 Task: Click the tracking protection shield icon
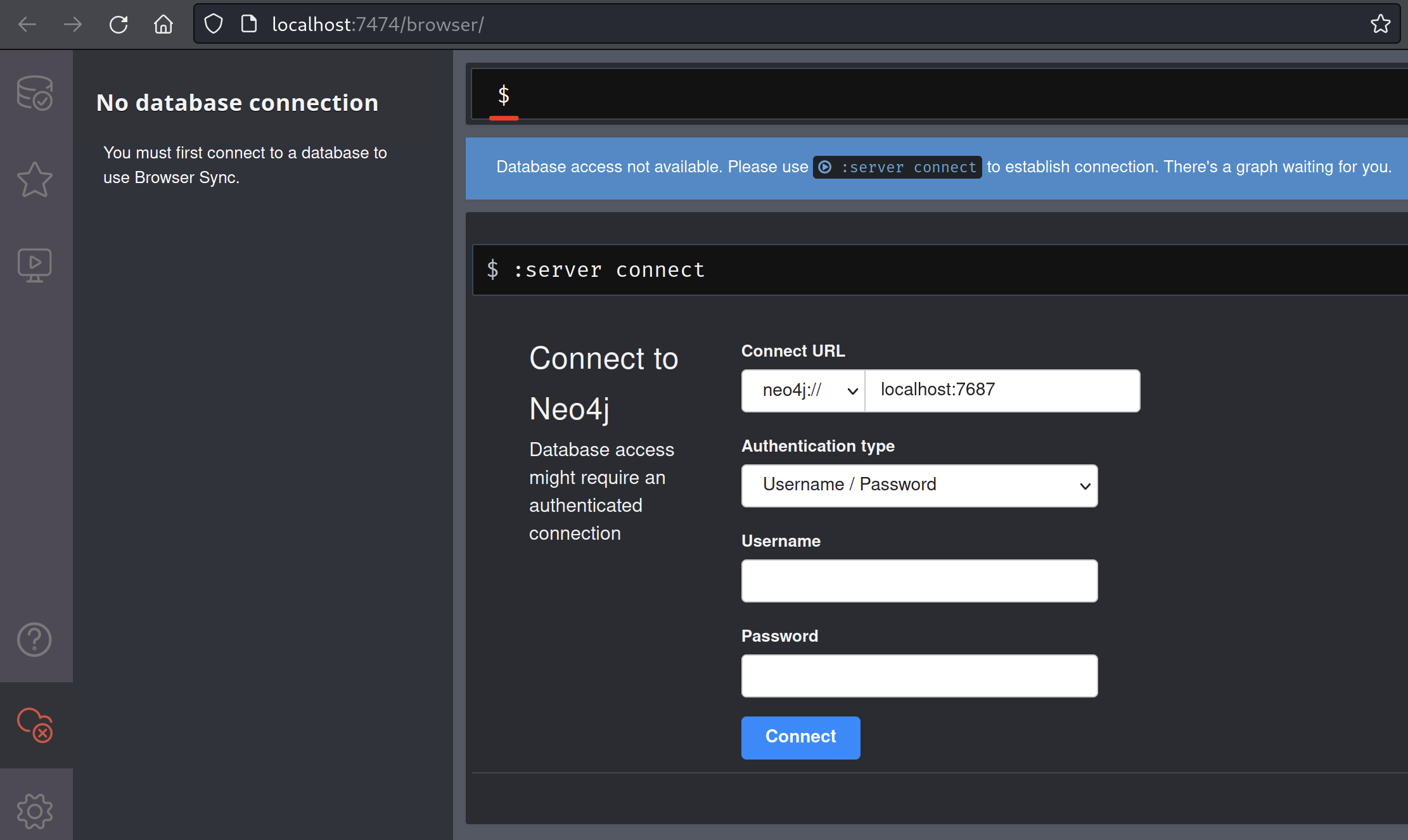click(214, 25)
